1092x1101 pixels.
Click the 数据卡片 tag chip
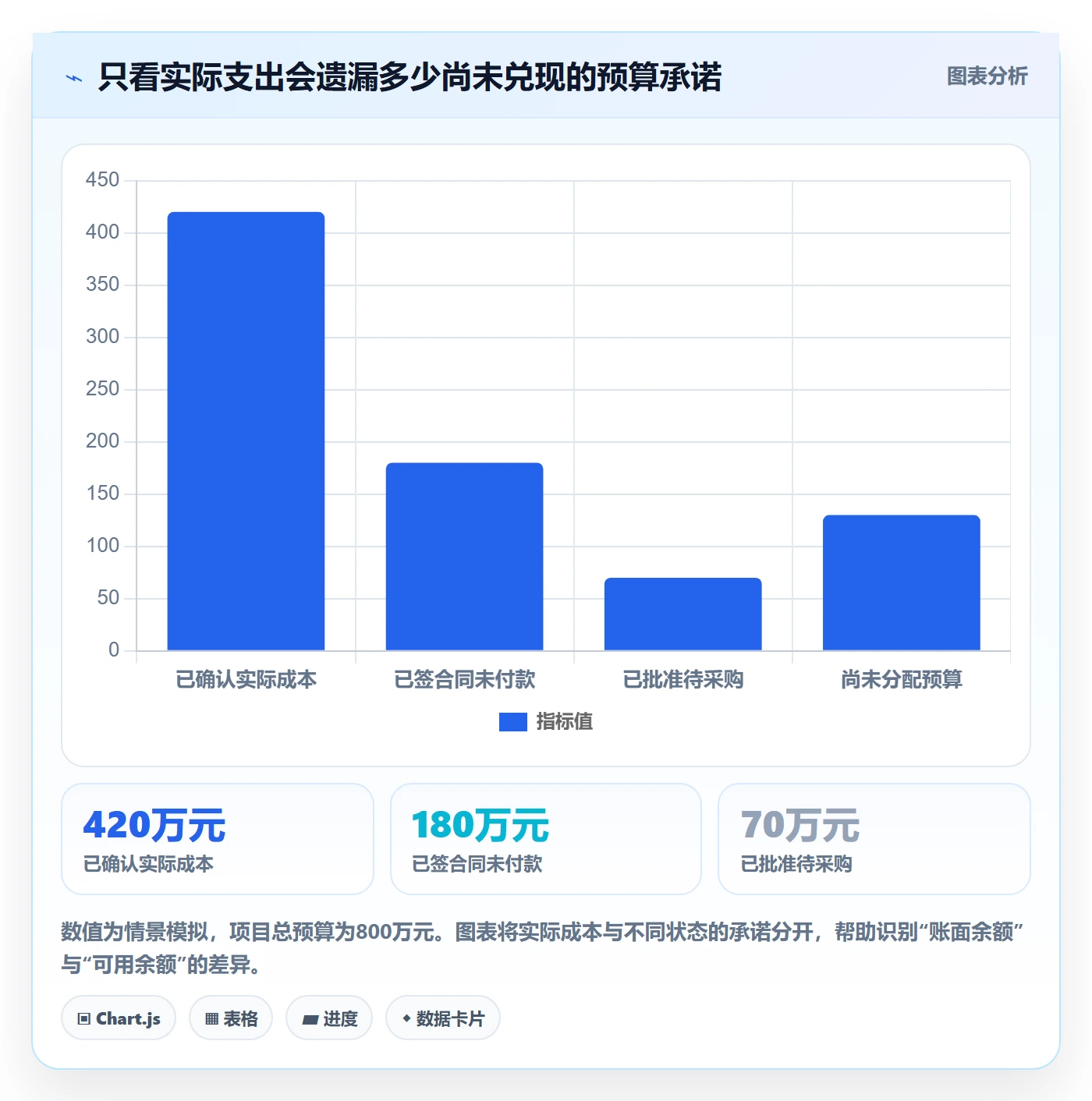443,1018
